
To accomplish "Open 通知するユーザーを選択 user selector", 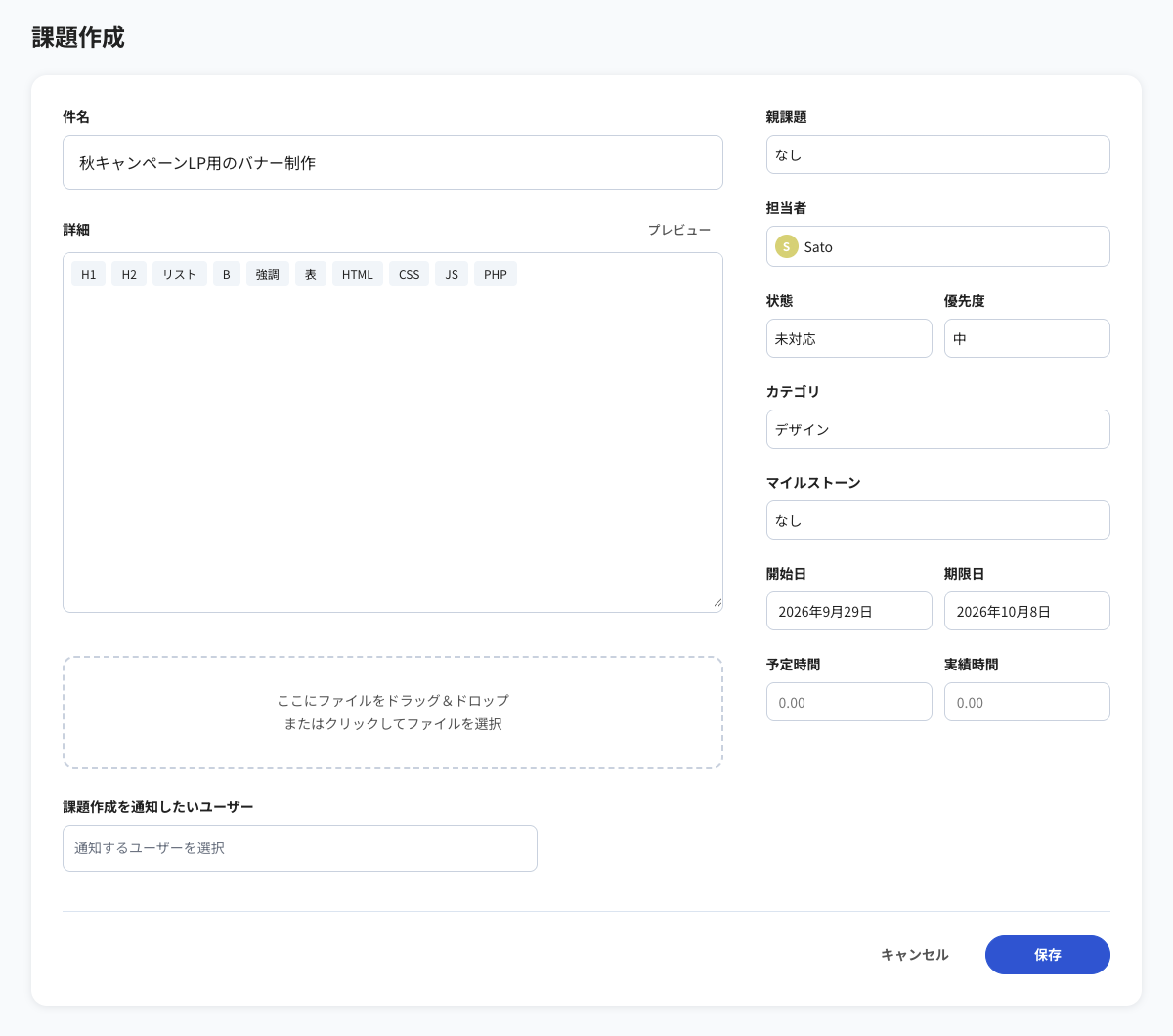I will (x=300, y=848).
